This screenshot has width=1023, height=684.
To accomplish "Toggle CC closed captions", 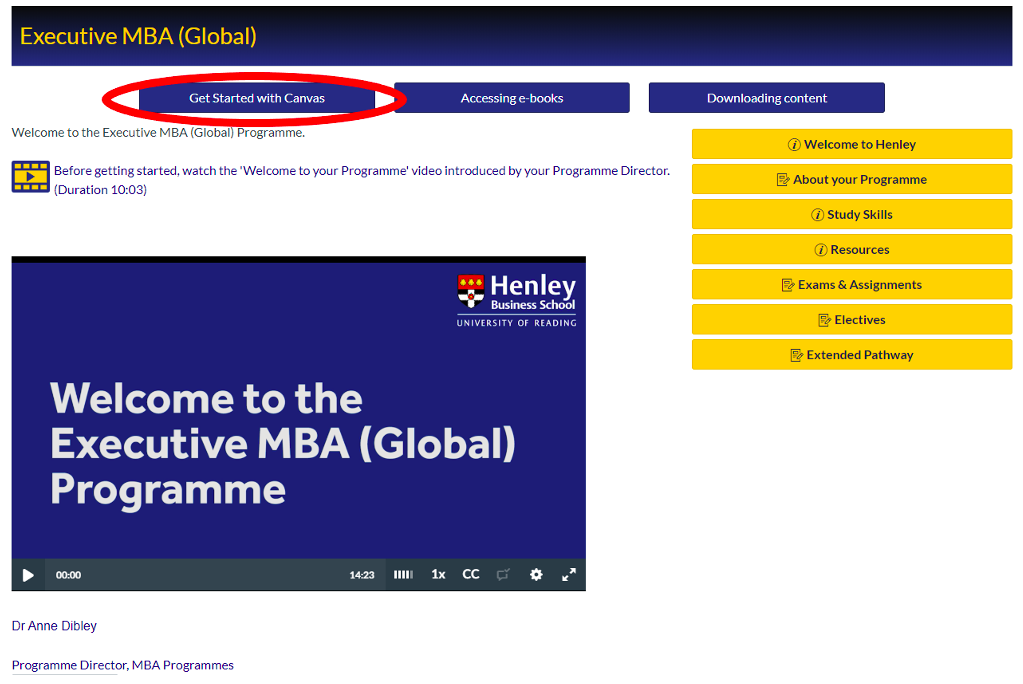I will 471,574.
